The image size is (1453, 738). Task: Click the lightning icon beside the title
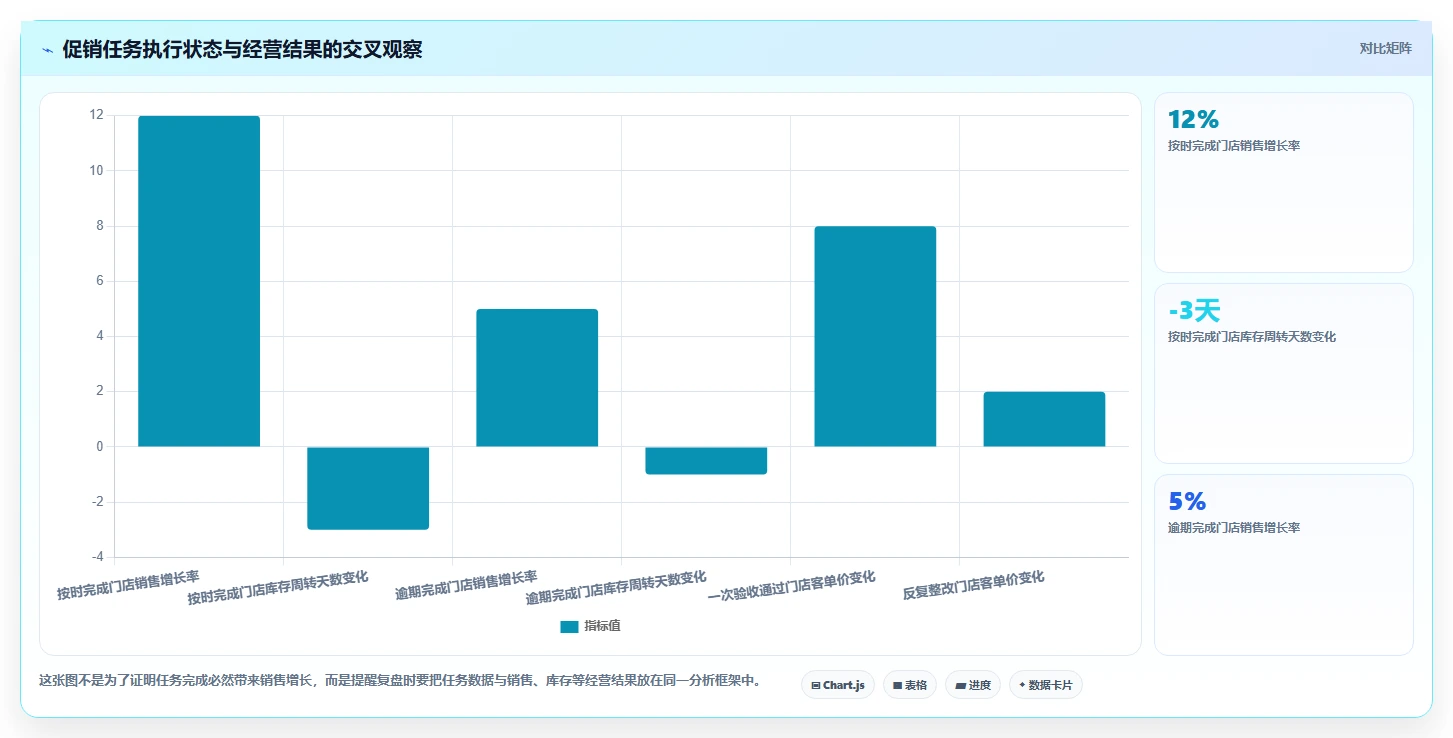pyautogui.click(x=48, y=50)
